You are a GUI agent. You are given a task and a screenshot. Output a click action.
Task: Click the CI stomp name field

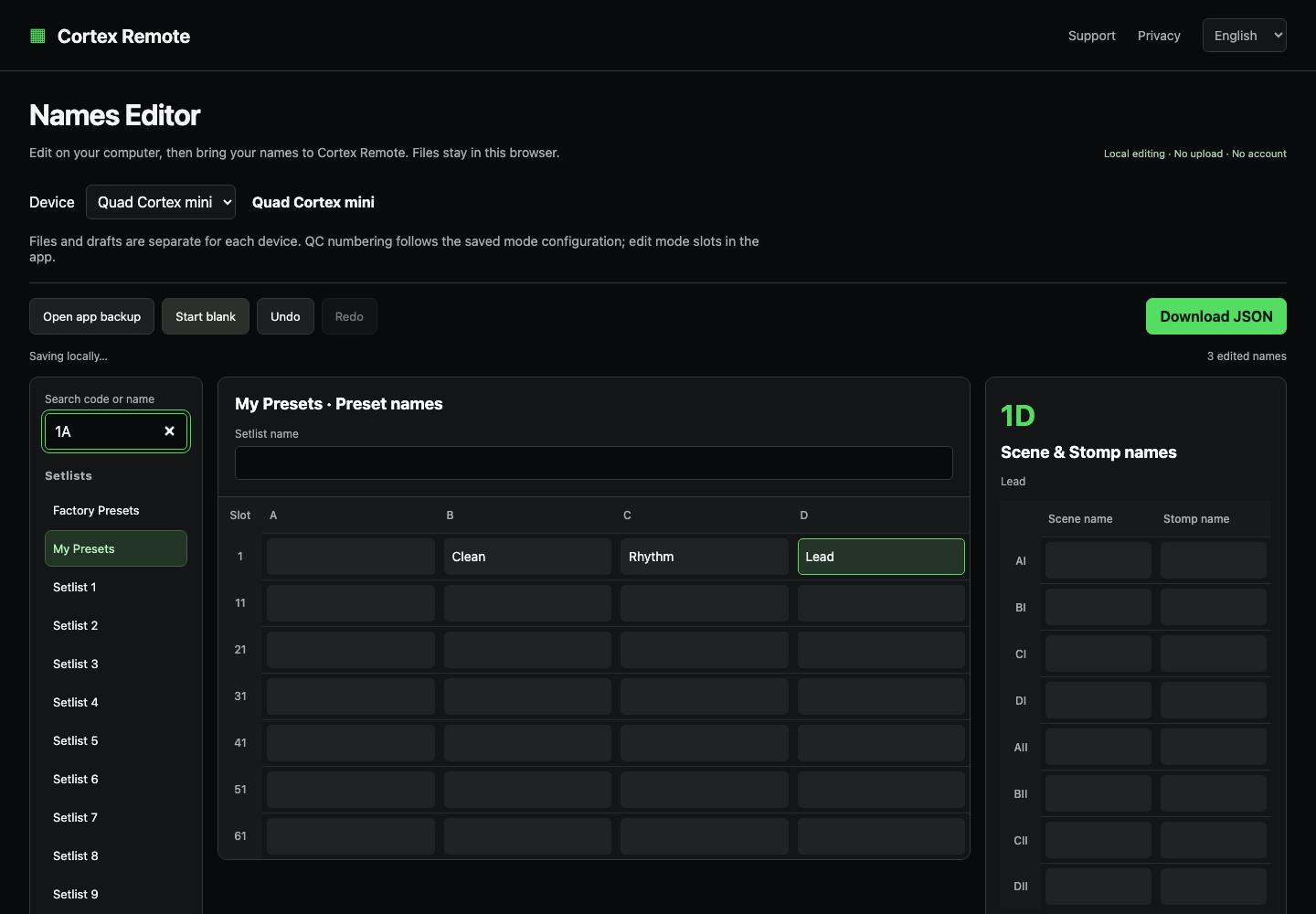pyautogui.click(x=1214, y=654)
